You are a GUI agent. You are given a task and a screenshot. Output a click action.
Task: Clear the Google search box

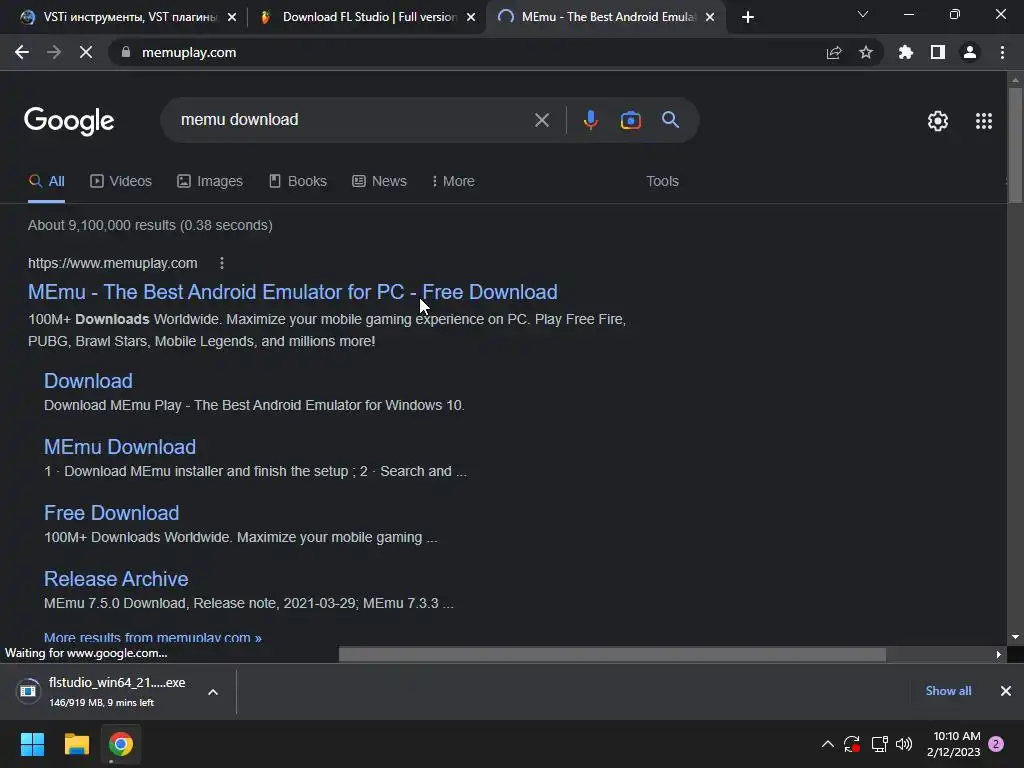541,120
